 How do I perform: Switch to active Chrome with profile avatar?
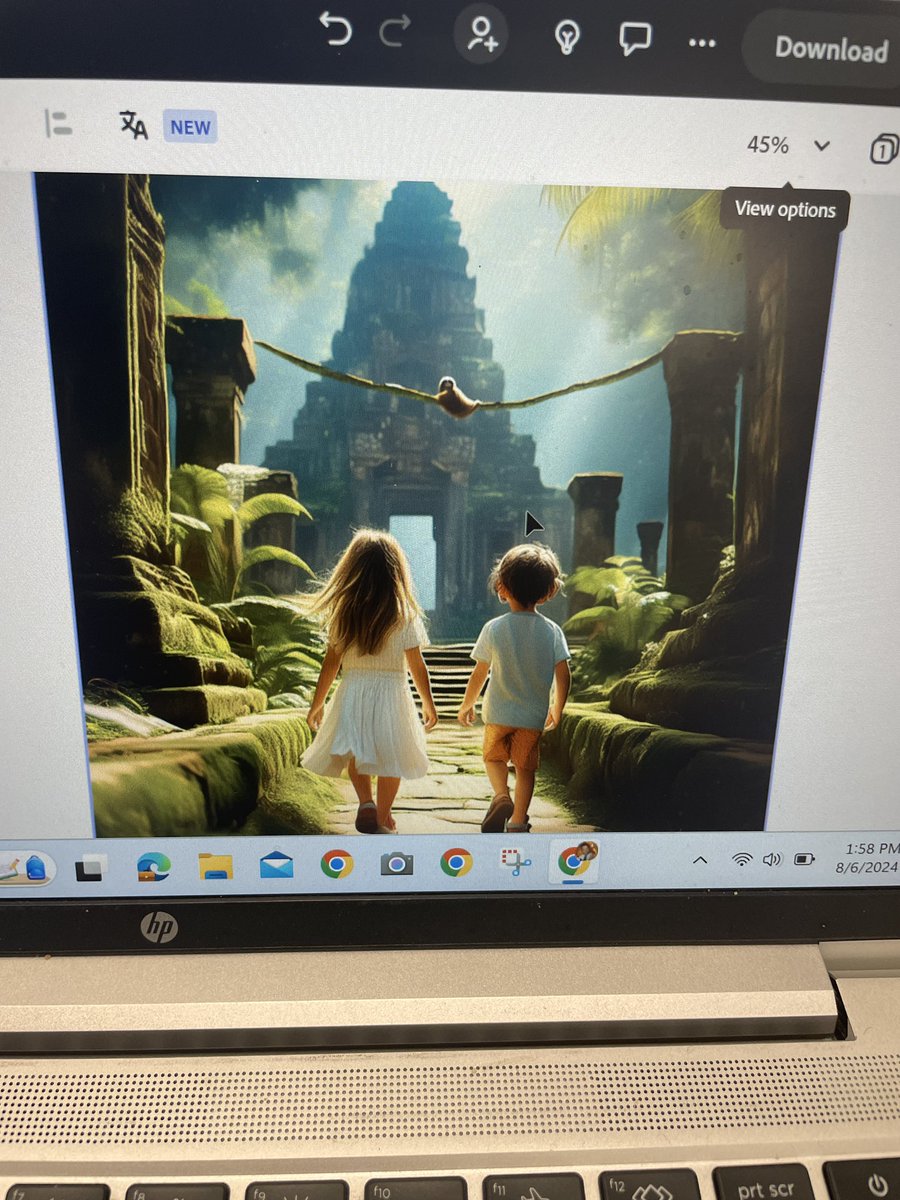pos(576,860)
